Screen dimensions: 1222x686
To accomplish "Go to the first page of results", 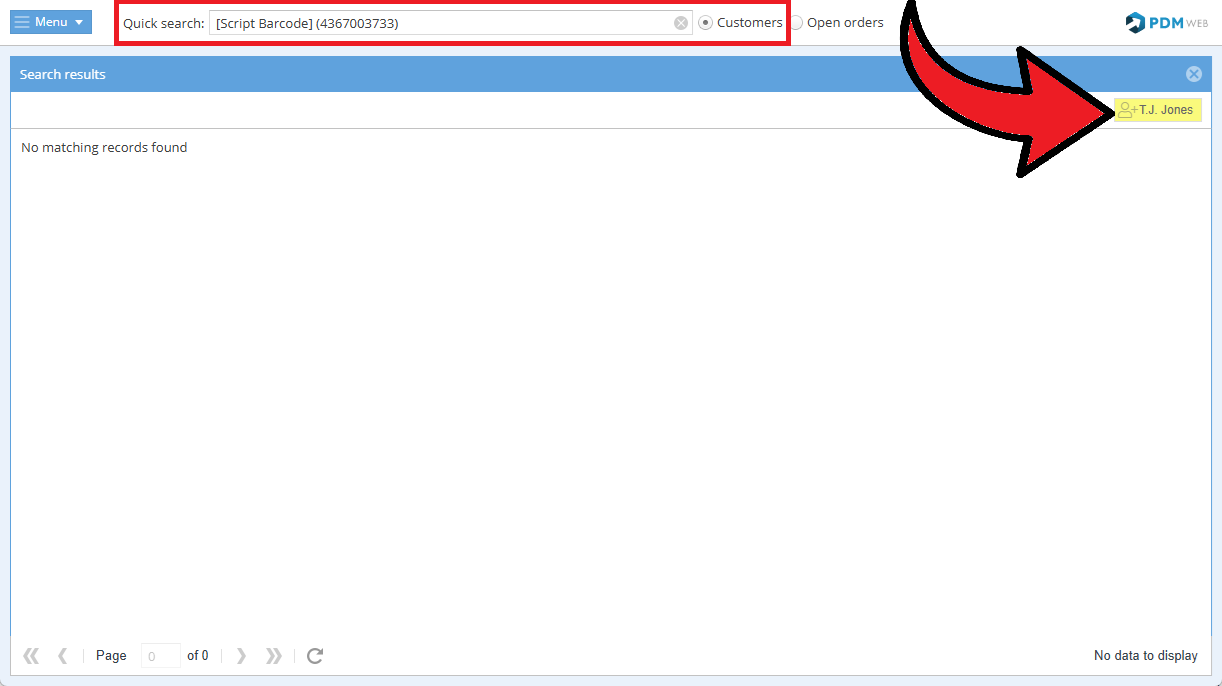I will point(31,656).
